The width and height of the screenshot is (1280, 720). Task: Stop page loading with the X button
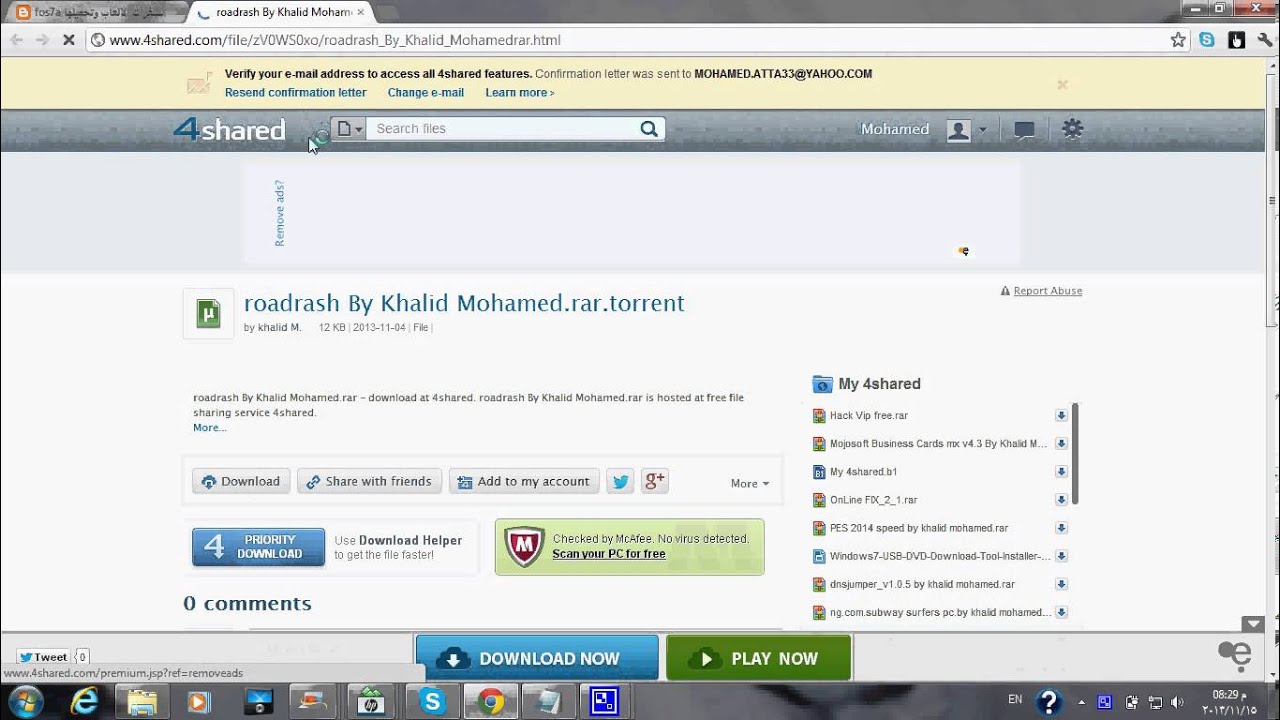click(x=68, y=40)
